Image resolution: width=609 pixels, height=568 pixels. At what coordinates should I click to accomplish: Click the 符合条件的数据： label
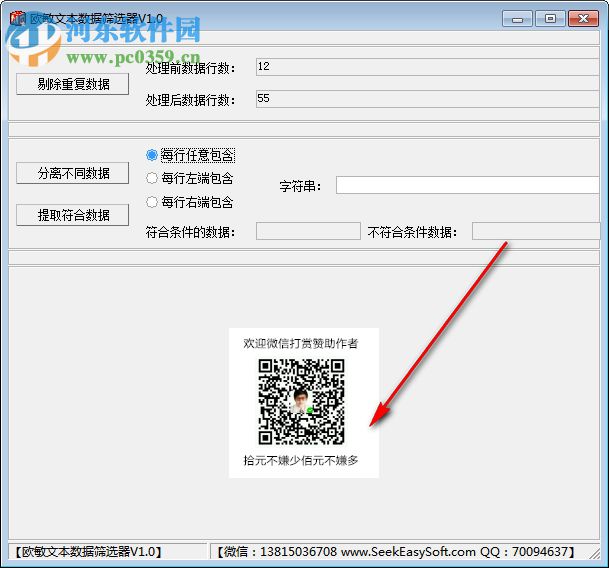(x=191, y=232)
